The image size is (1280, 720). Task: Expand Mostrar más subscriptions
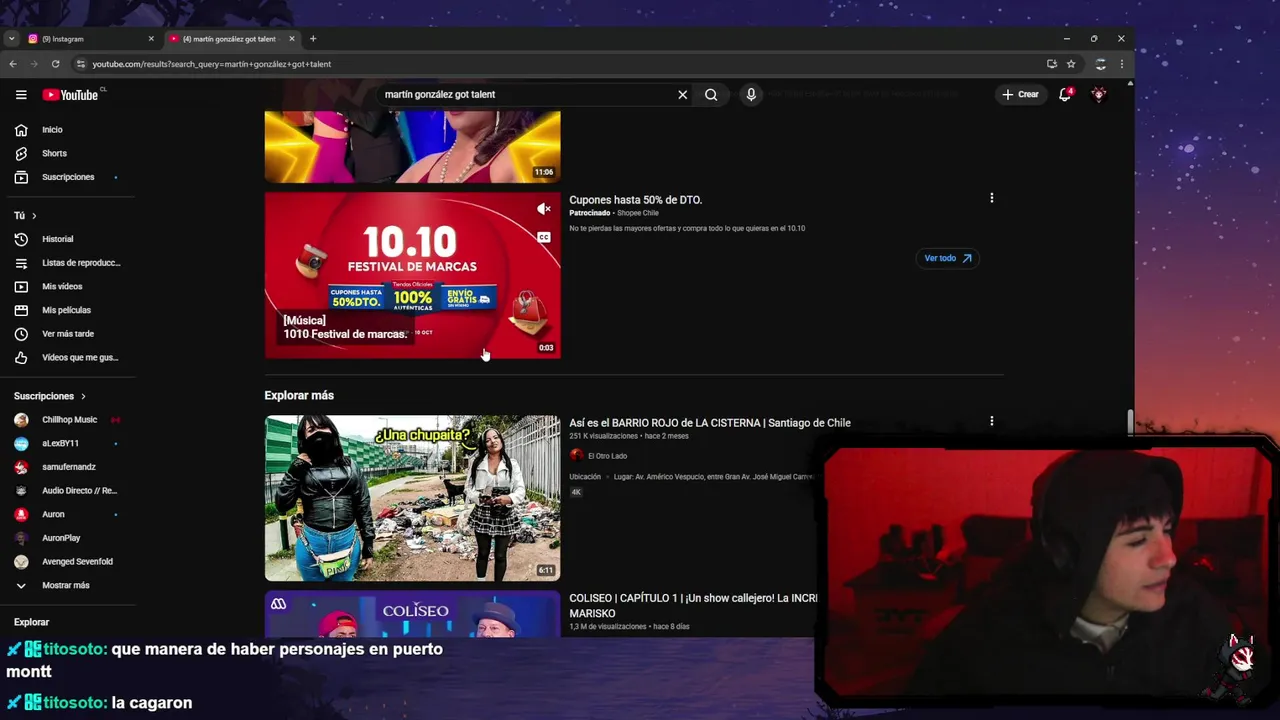(67, 586)
